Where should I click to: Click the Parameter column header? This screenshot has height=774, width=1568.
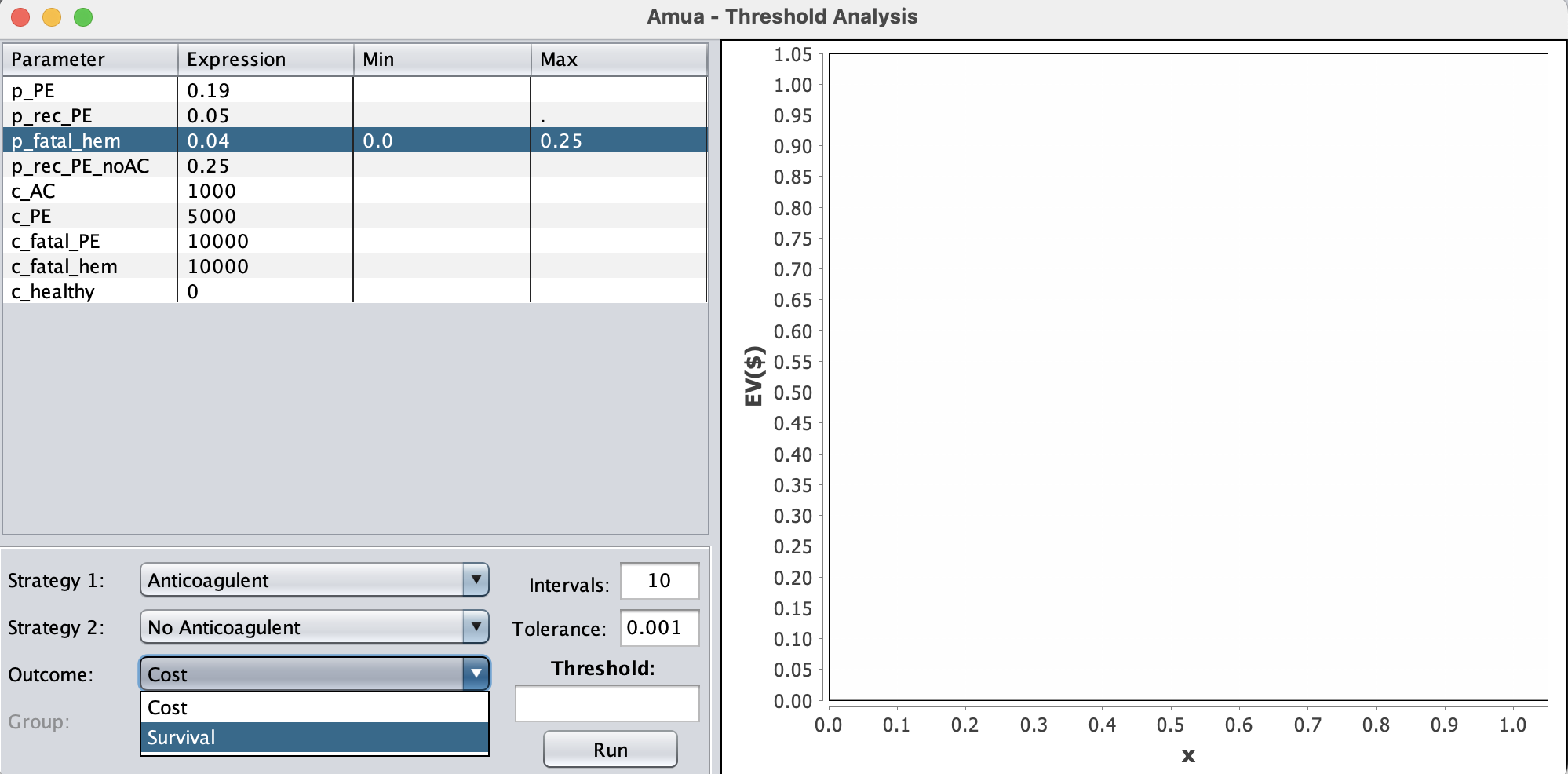(90, 60)
